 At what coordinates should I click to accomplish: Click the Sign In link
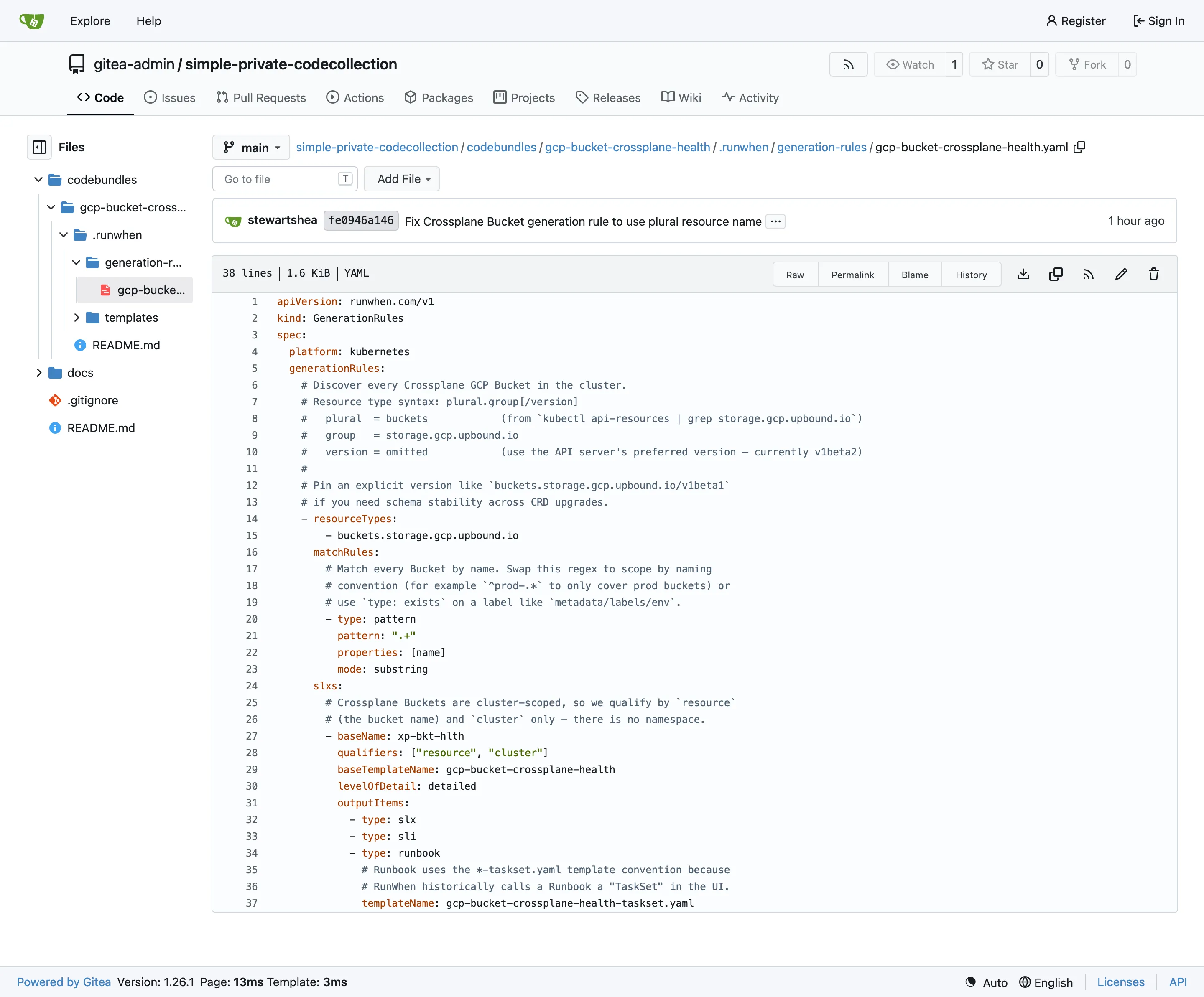pos(1159,21)
